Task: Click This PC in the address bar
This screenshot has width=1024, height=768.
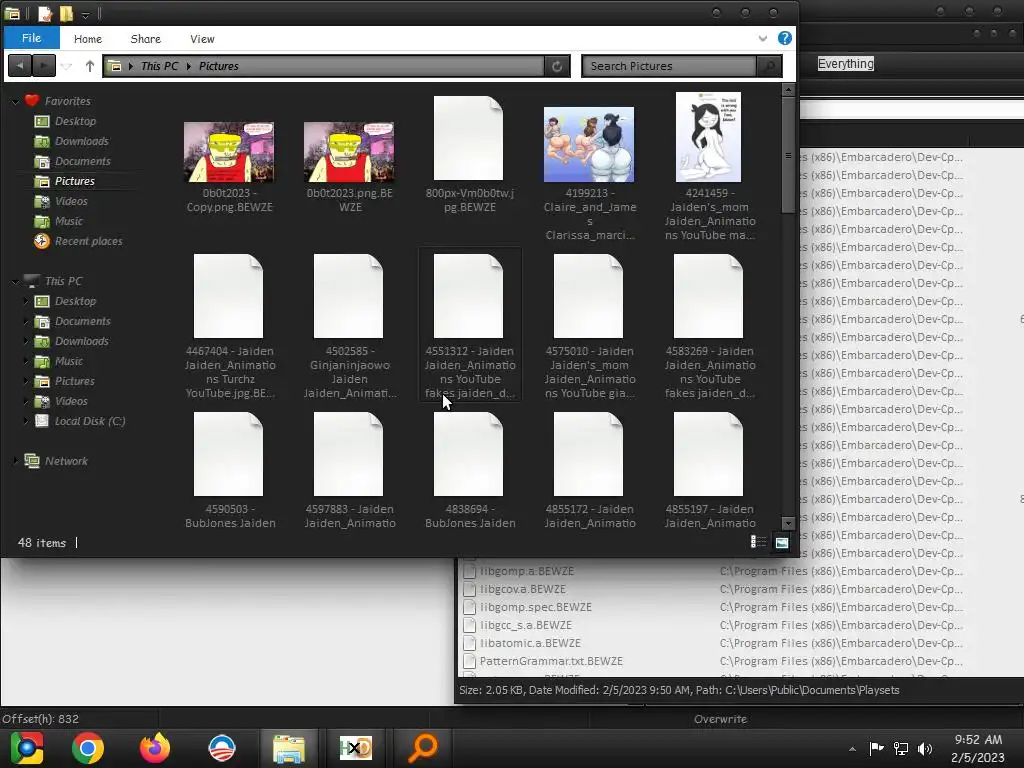Action: pos(159,66)
